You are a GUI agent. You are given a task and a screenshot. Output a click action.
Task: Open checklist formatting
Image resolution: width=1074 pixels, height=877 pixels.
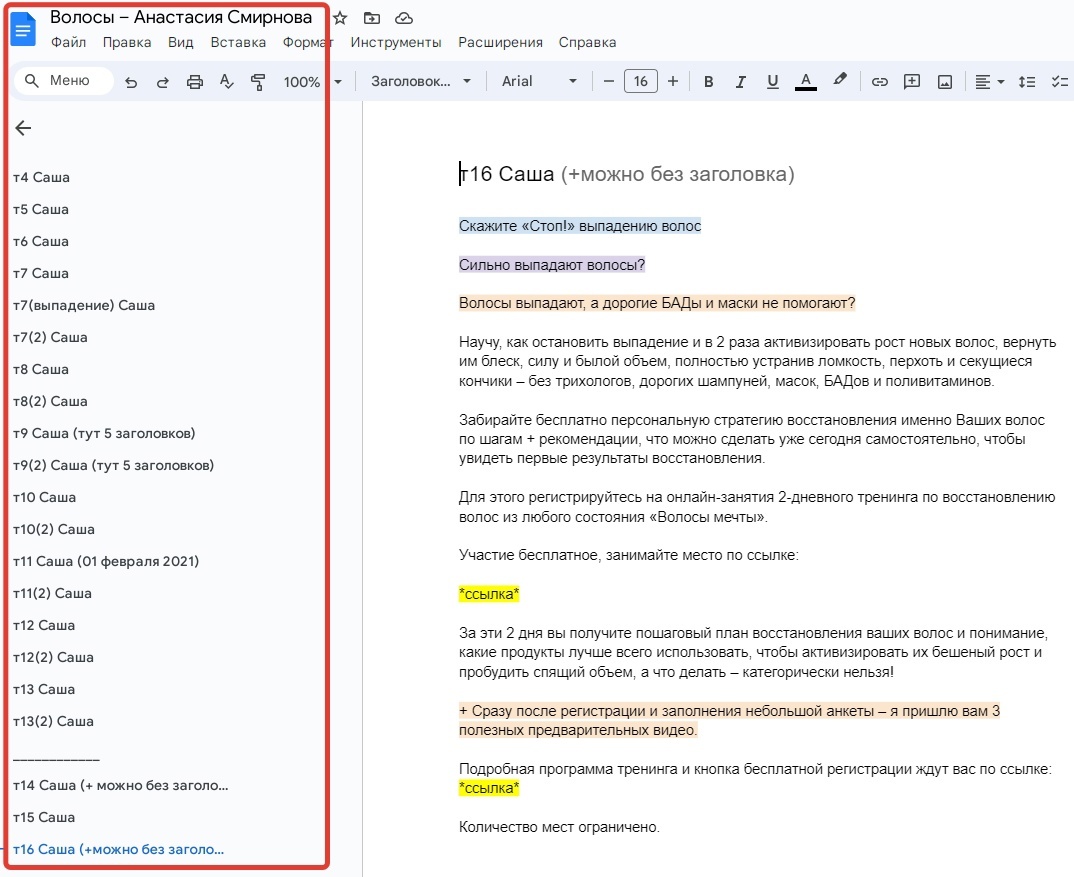coord(1060,82)
